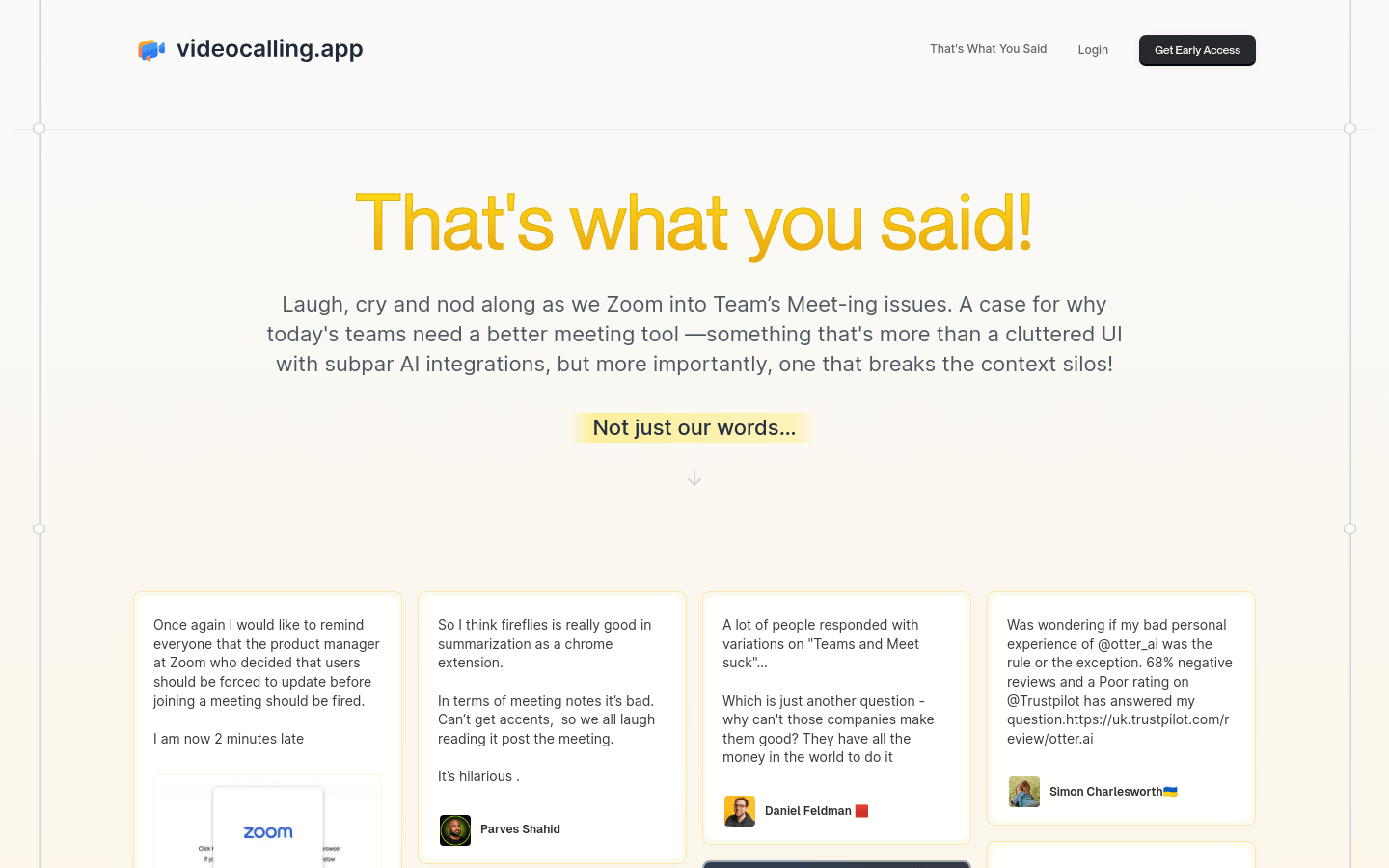Screen dimensions: 1389x868
Task: Open Simon Charlesworth's profile avatar
Action: [1024, 792]
